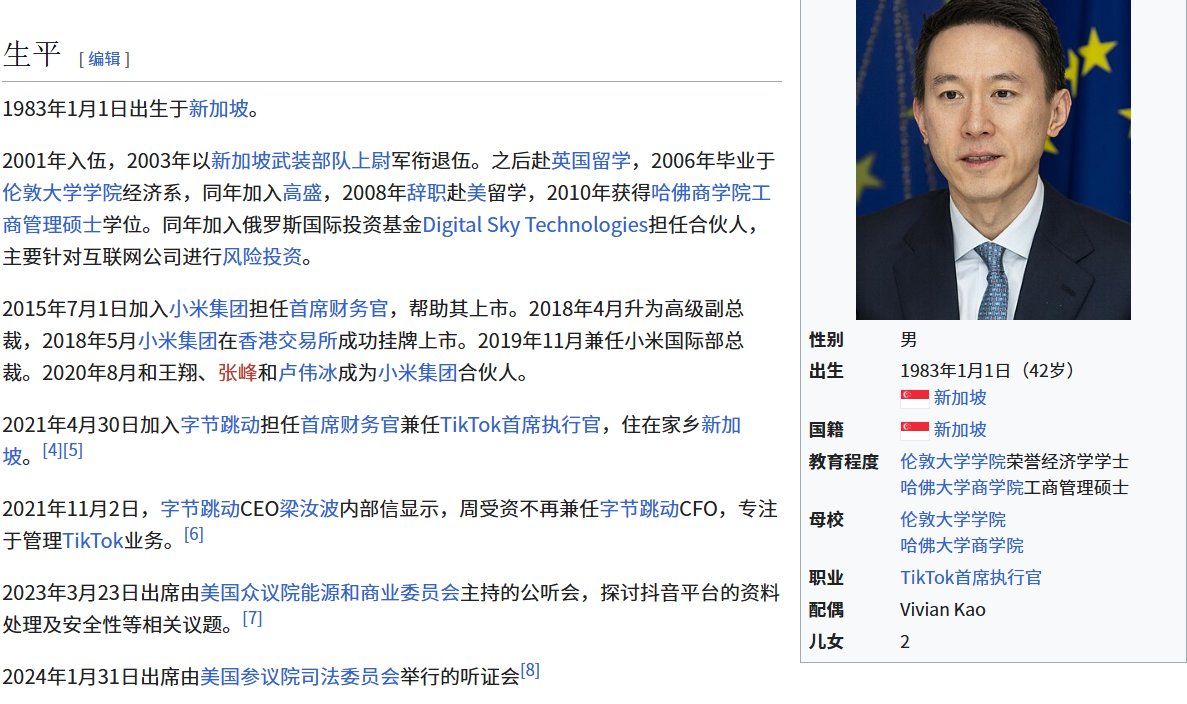Open citation [5]
Viewport: 1187px width, 704px height.
(73, 450)
